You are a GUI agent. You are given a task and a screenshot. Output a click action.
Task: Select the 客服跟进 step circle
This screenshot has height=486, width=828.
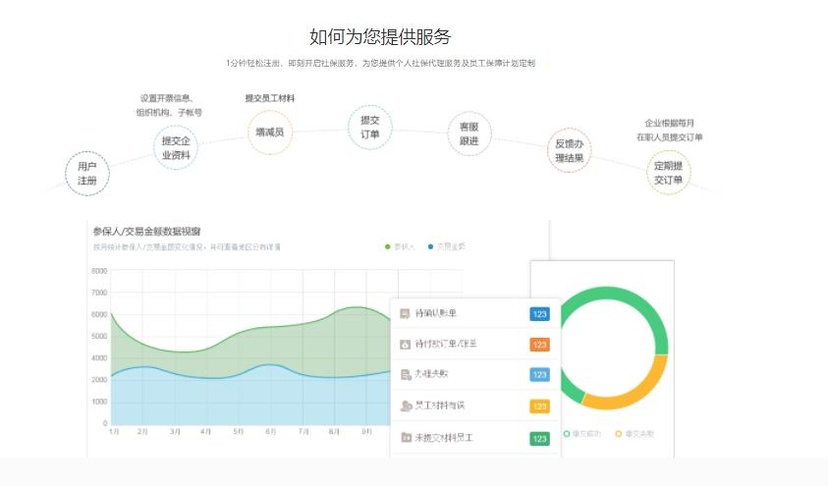point(469,134)
